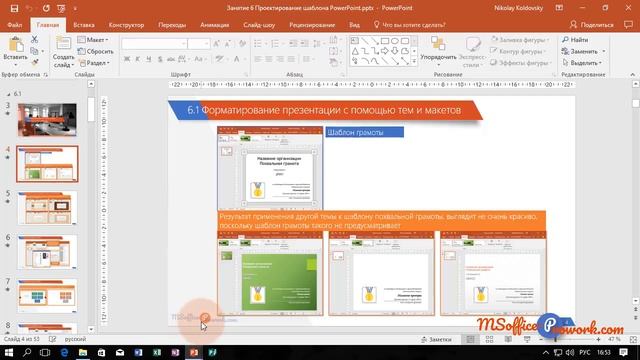Select the triangle shape in the shapes gallery
Viewport: 640px width, 360px height.
pyautogui.click(x=355, y=51)
